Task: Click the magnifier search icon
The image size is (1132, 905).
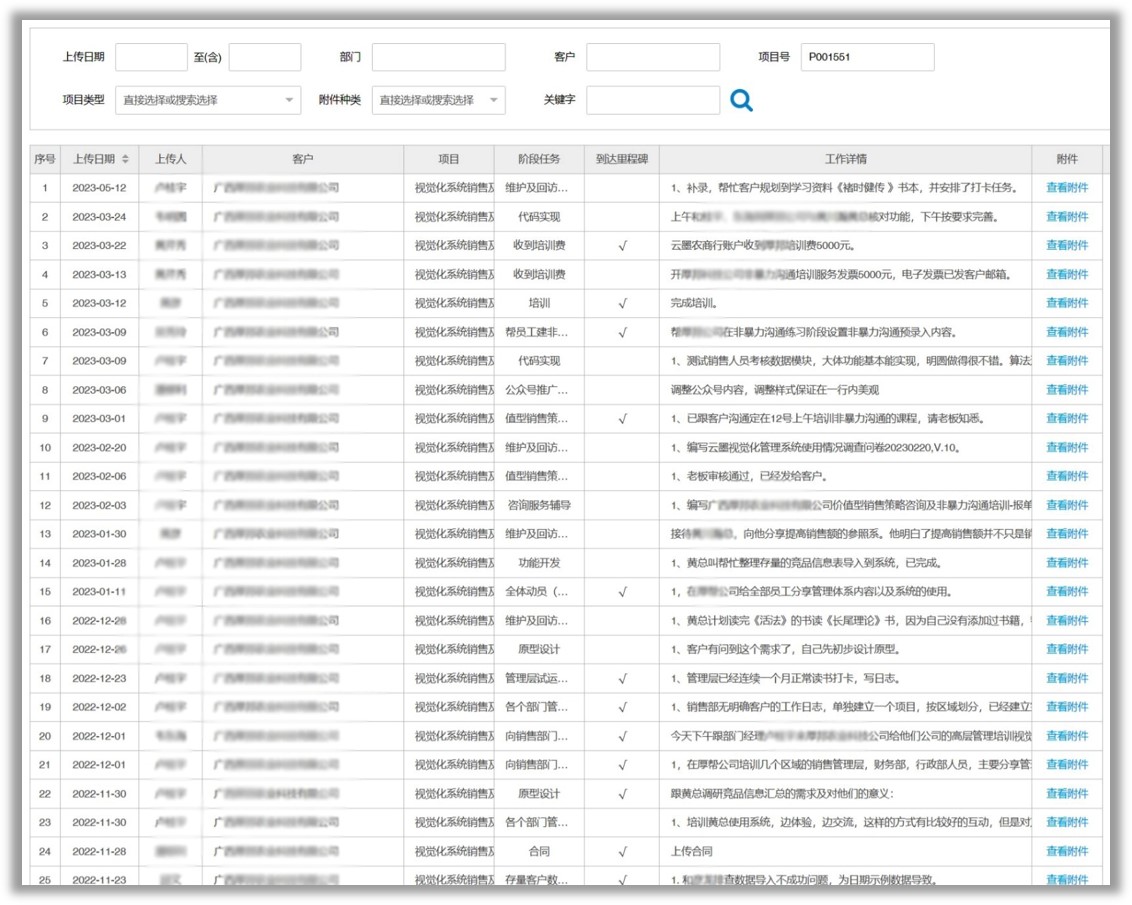Action: point(741,100)
